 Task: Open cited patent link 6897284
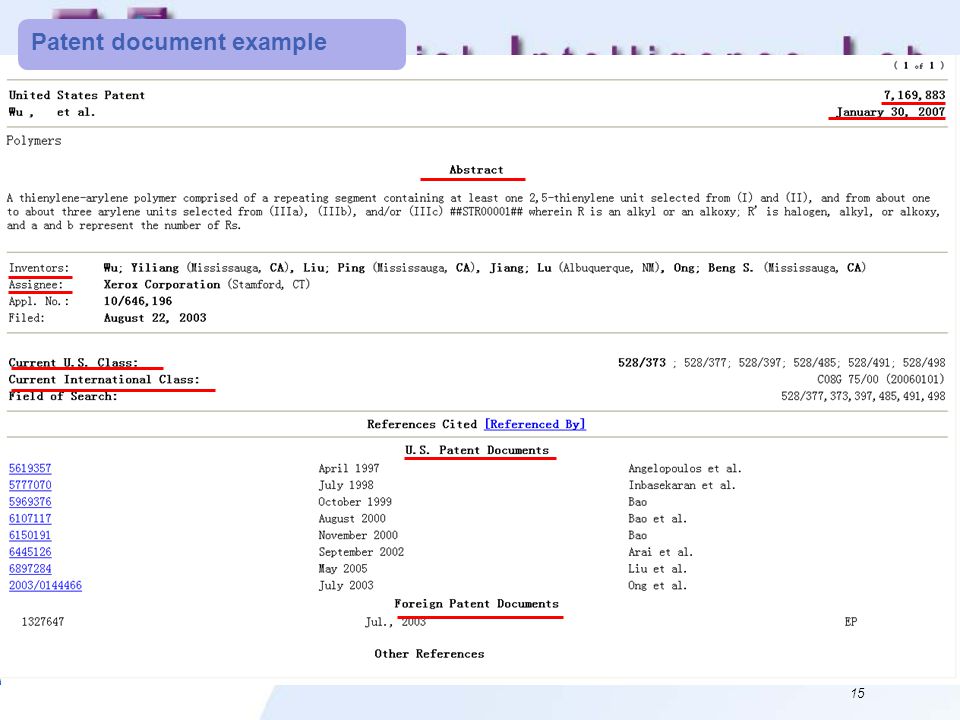click(30, 569)
